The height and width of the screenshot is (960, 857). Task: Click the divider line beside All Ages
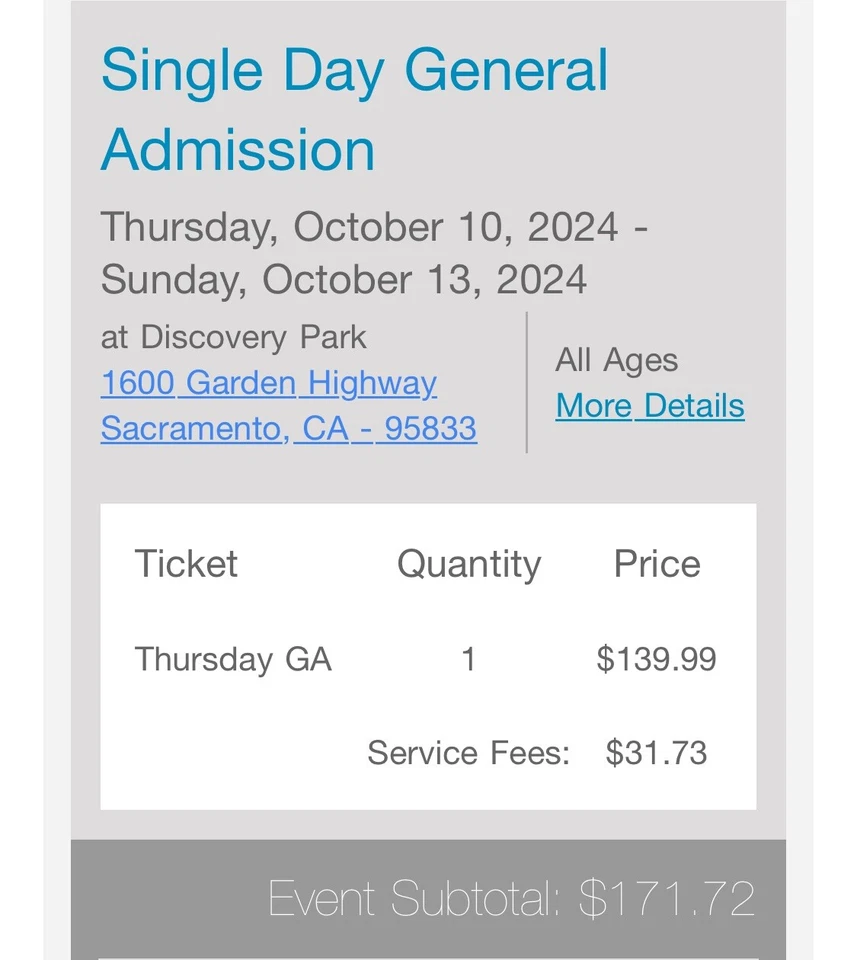coord(527,382)
